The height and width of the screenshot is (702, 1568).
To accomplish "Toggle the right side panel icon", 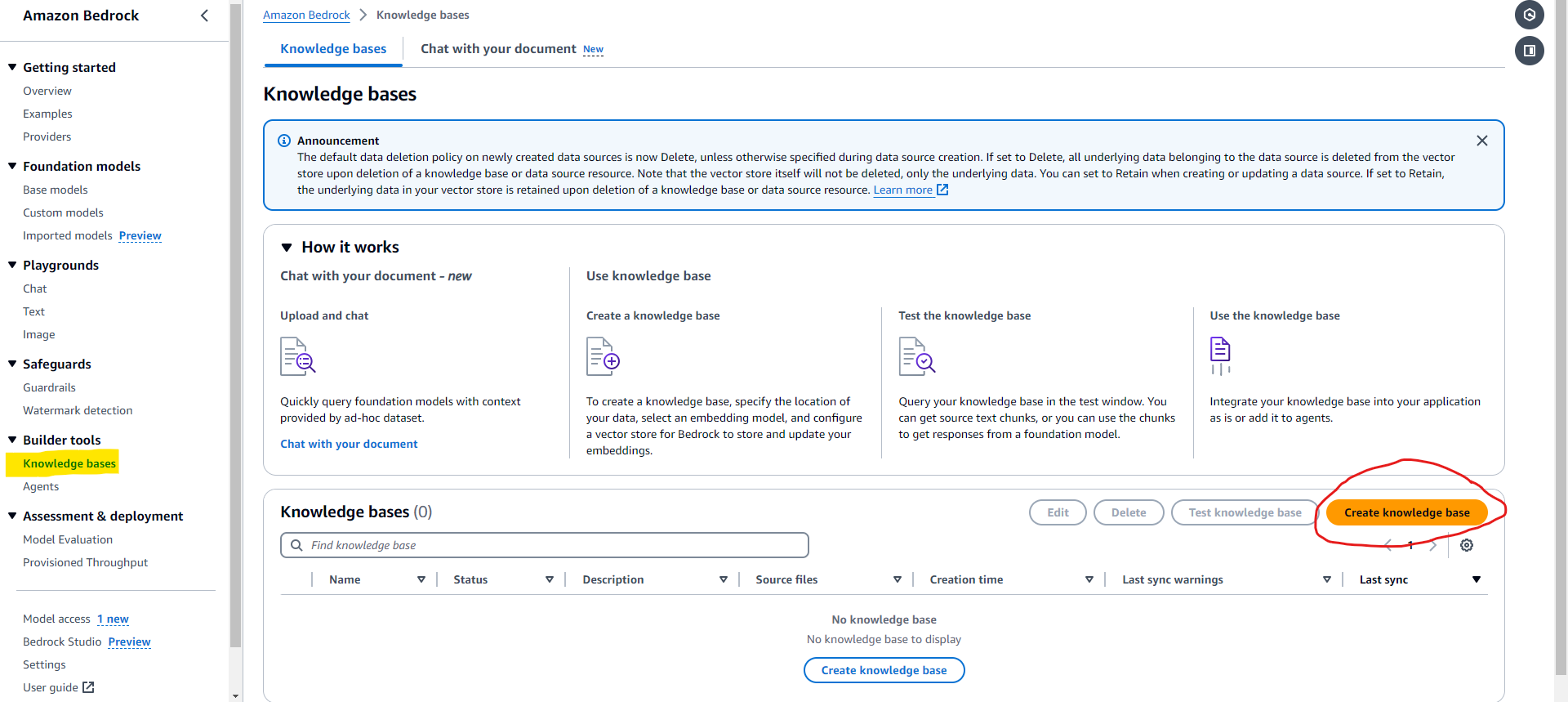I will [x=1529, y=51].
